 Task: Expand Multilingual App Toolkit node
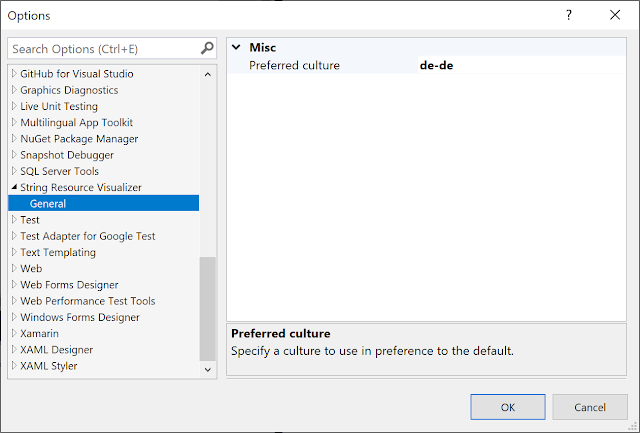[14, 122]
